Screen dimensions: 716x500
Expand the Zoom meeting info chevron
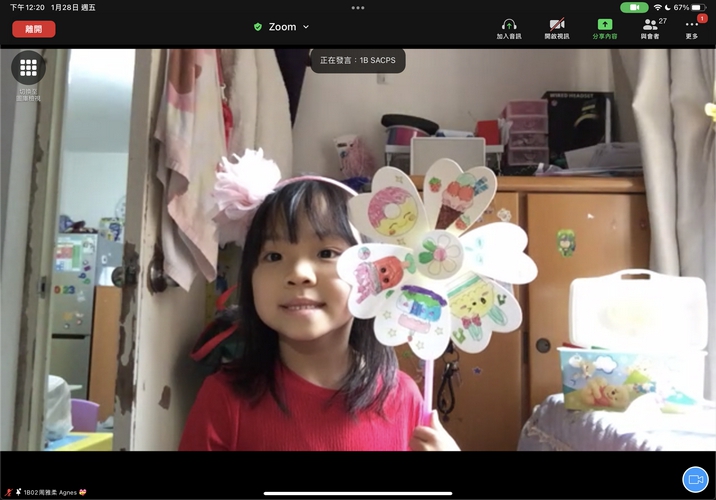(x=306, y=27)
